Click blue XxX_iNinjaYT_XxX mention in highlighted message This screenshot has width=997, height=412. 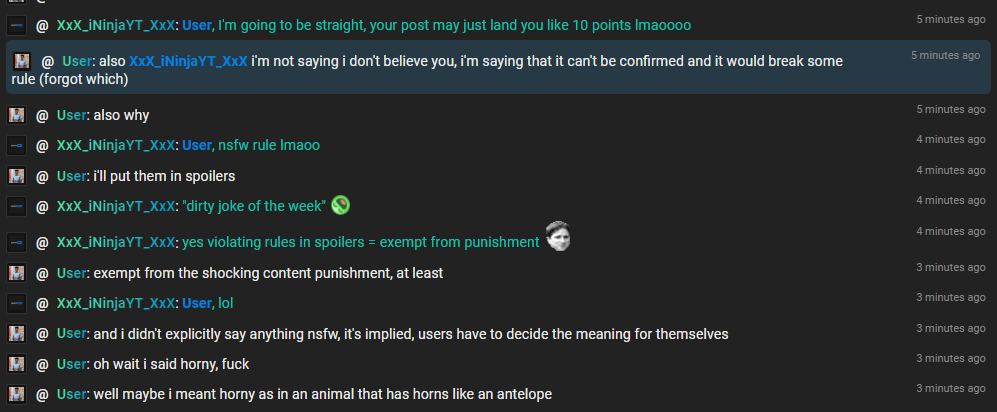click(188, 61)
